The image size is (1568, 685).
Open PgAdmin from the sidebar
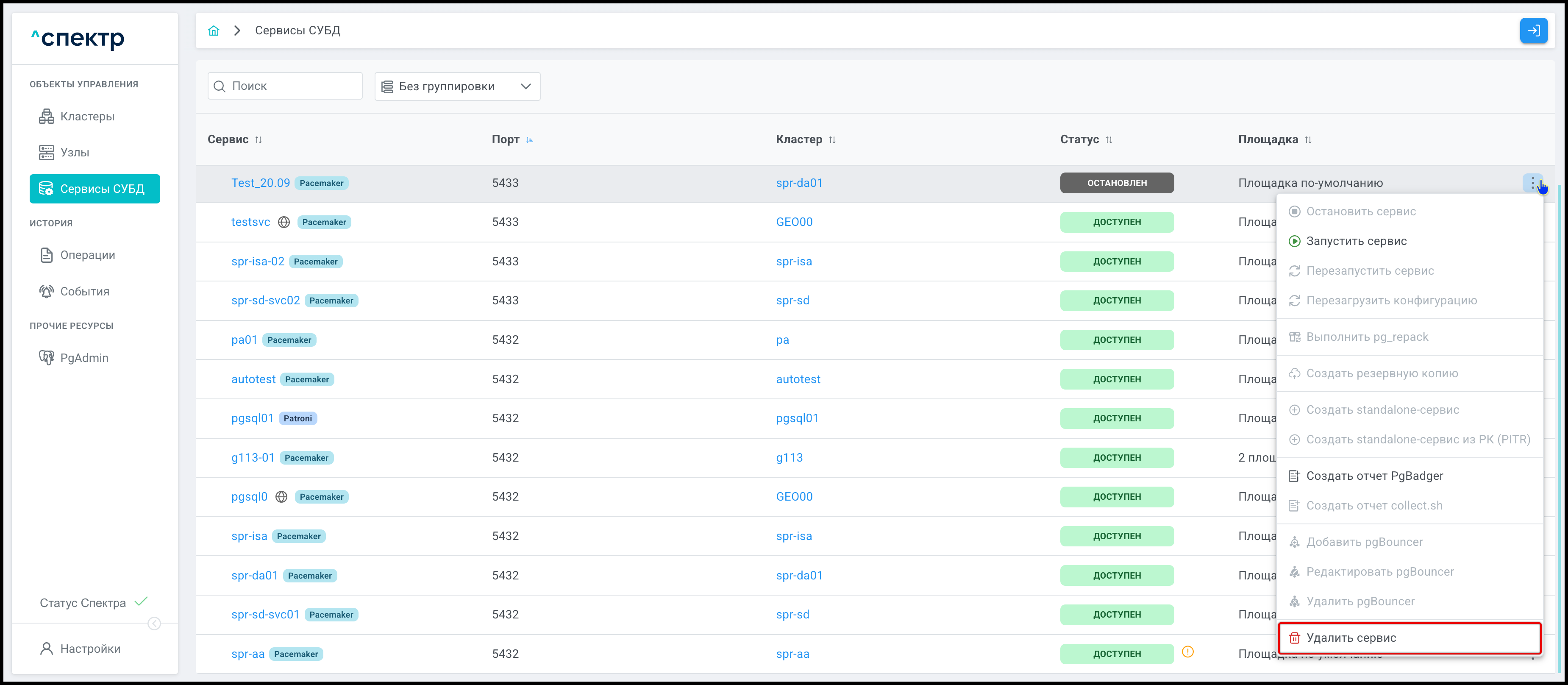coord(84,358)
